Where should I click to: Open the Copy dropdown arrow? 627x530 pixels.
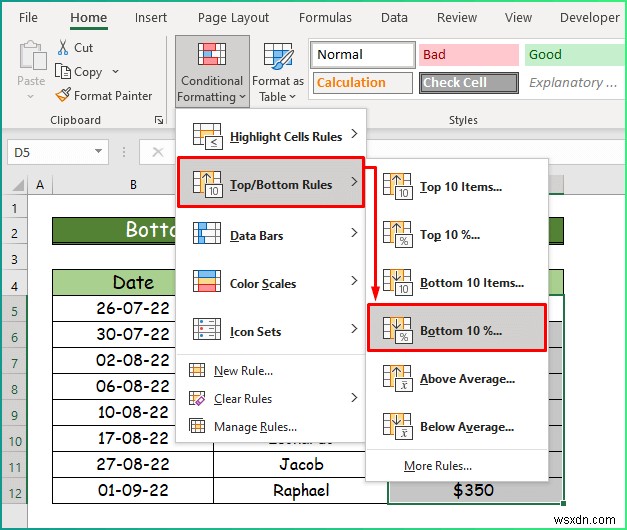tap(115, 72)
